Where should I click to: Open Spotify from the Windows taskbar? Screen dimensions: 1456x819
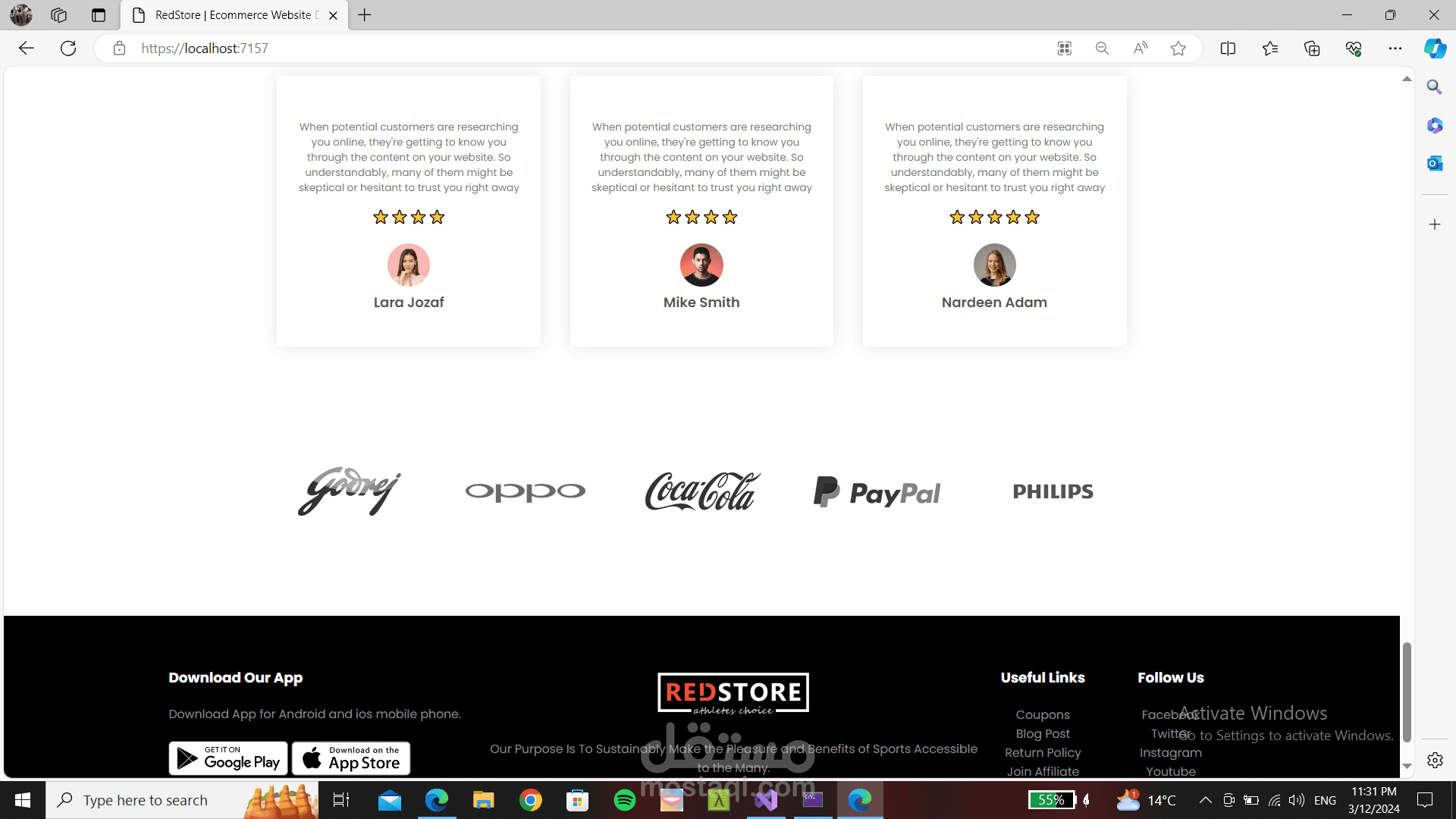(624, 800)
